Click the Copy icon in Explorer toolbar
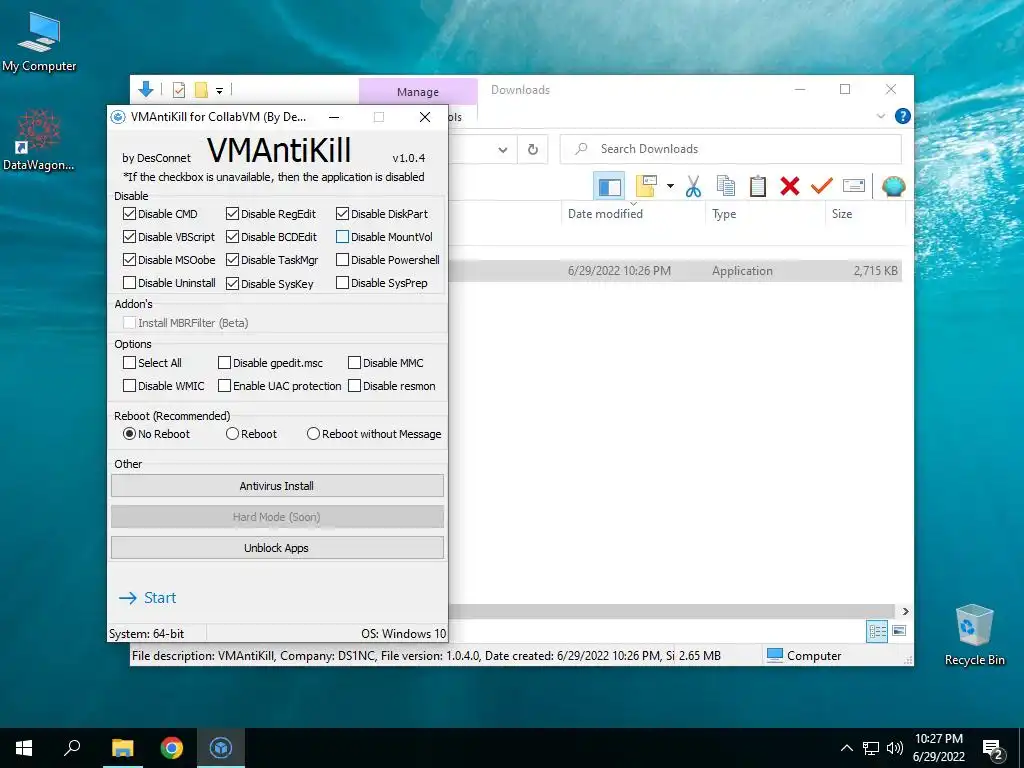Viewport: 1024px width, 768px height. point(726,187)
